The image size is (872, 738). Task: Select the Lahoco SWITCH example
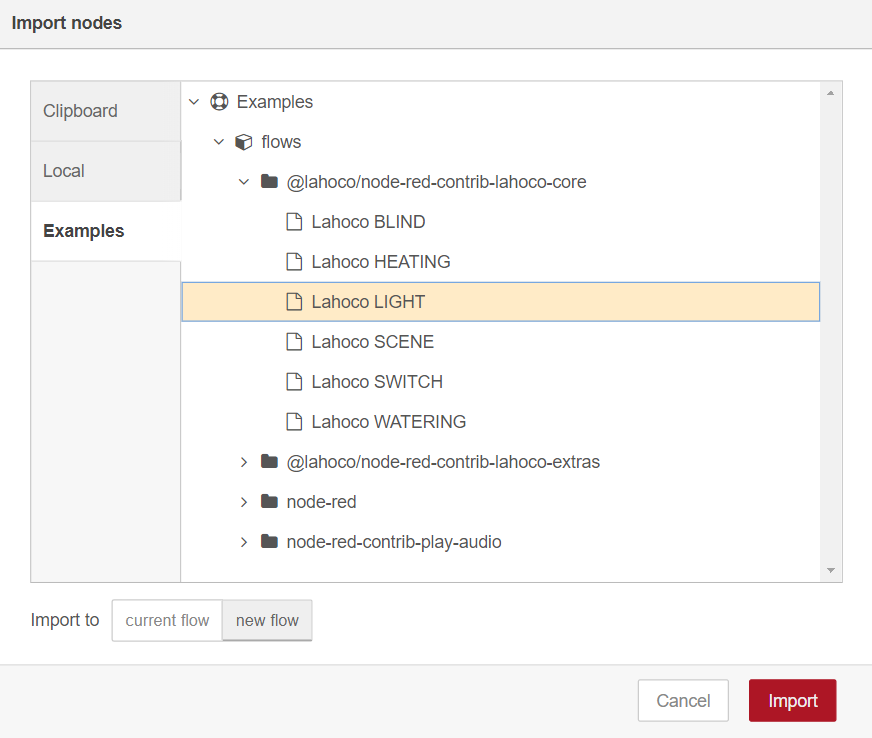coord(376,382)
